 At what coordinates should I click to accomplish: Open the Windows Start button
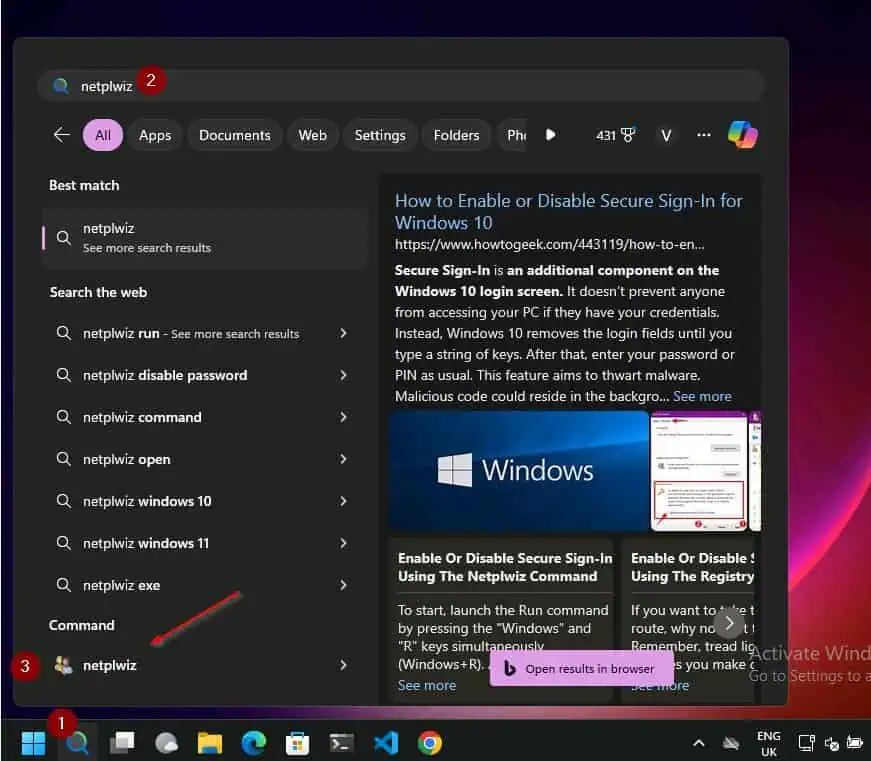click(x=33, y=743)
